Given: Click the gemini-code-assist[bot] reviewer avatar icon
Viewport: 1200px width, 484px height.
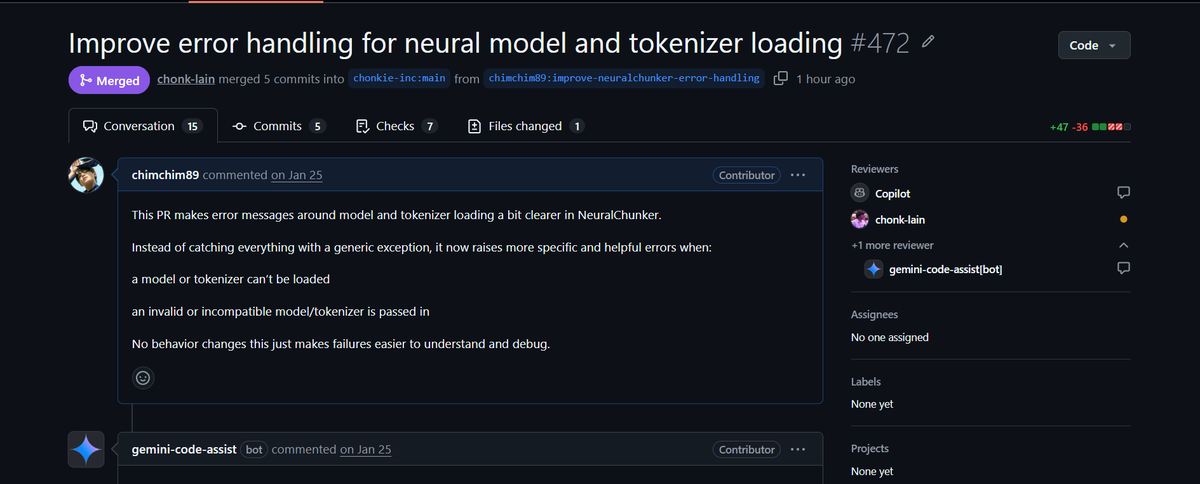Looking at the screenshot, I should 874,269.
